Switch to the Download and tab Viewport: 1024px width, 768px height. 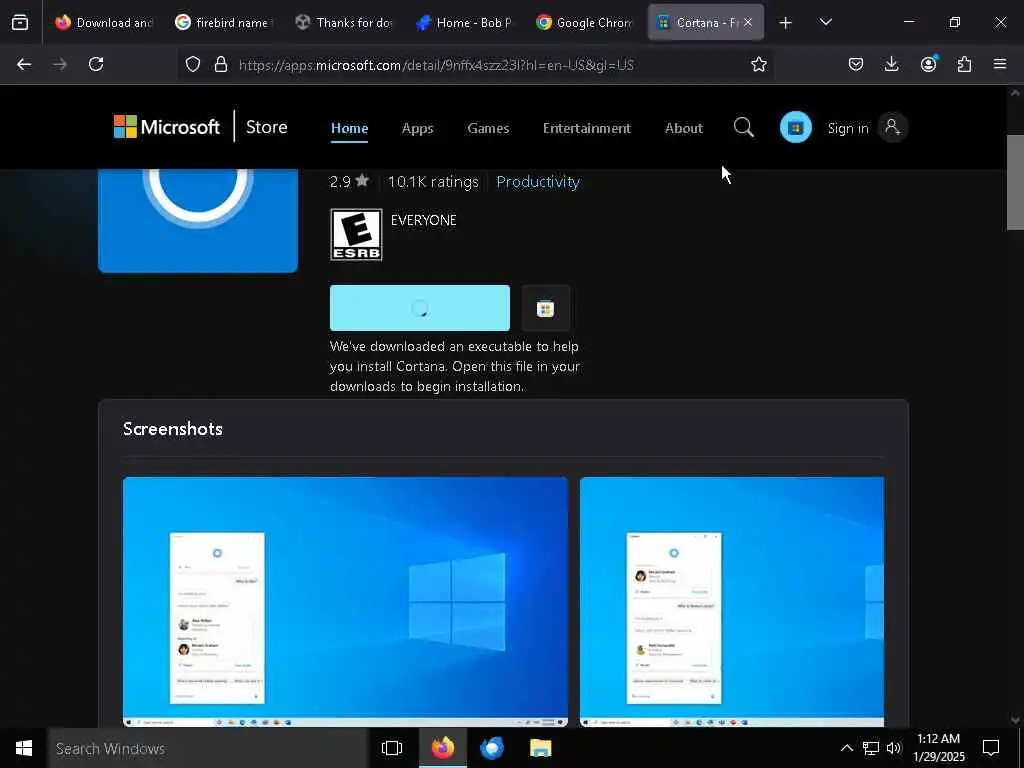click(x=104, y=23)
